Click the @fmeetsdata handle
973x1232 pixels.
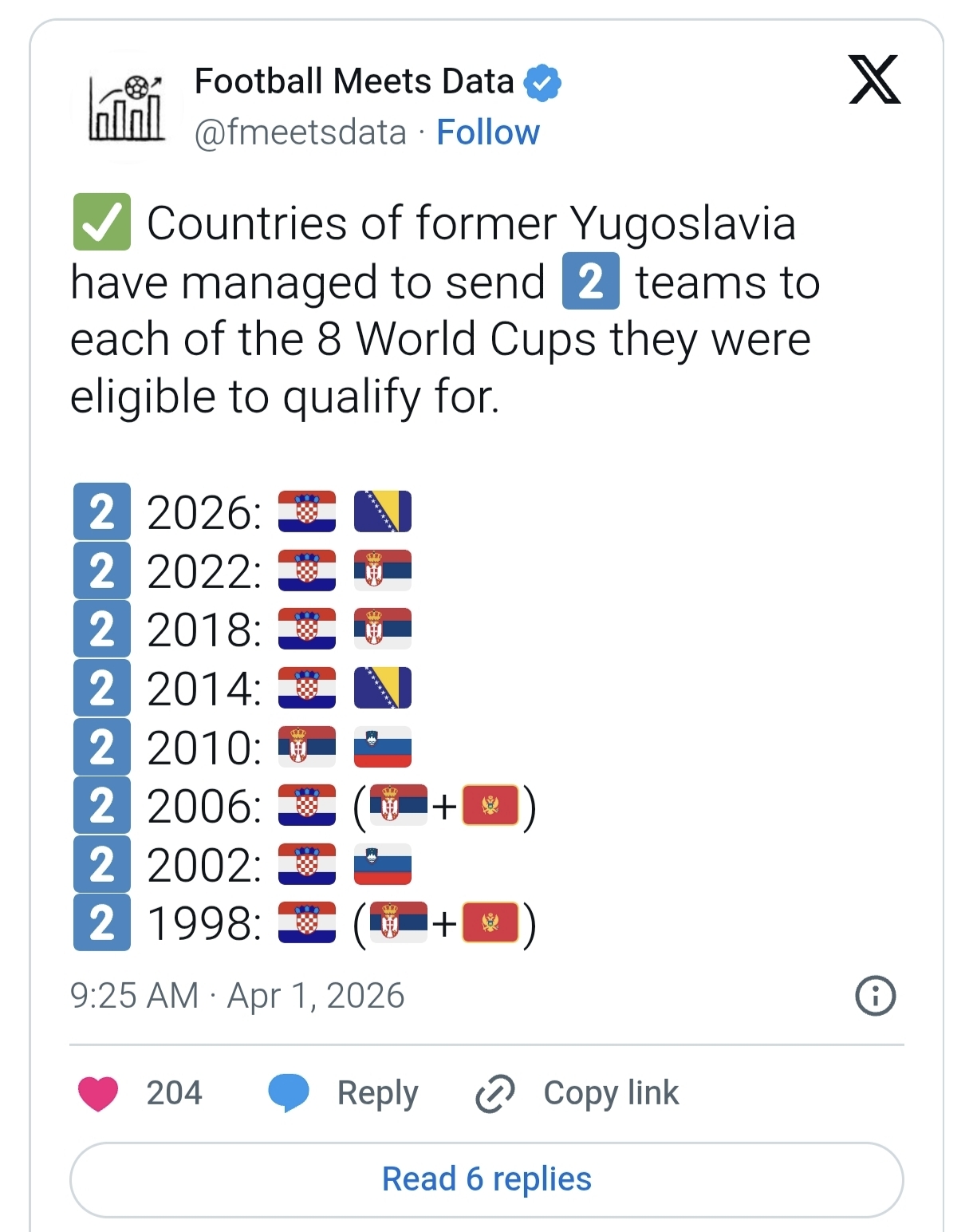301,132
